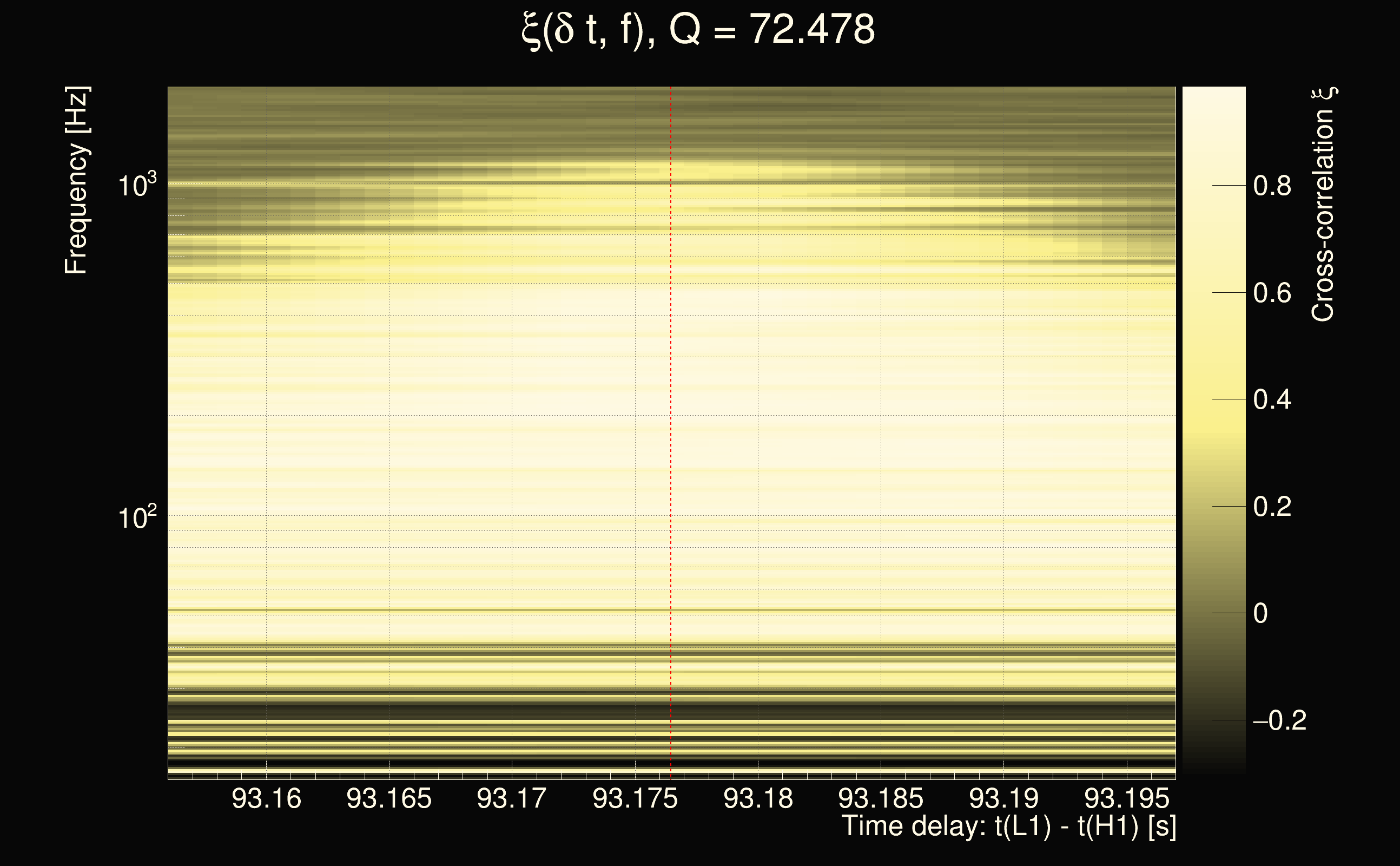Click the colorbar gradient strip
The image size is (1400, 866).
1213,430
